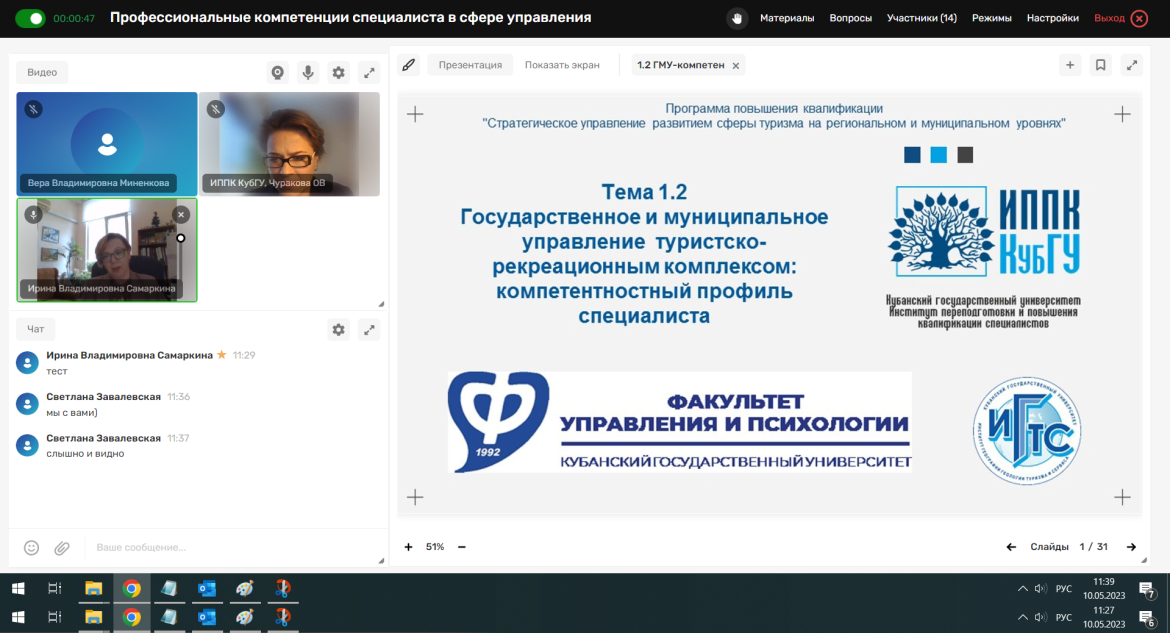Open the emoji picker in chat
This screenshot has height=633, width=1170.
coord(31,548)
